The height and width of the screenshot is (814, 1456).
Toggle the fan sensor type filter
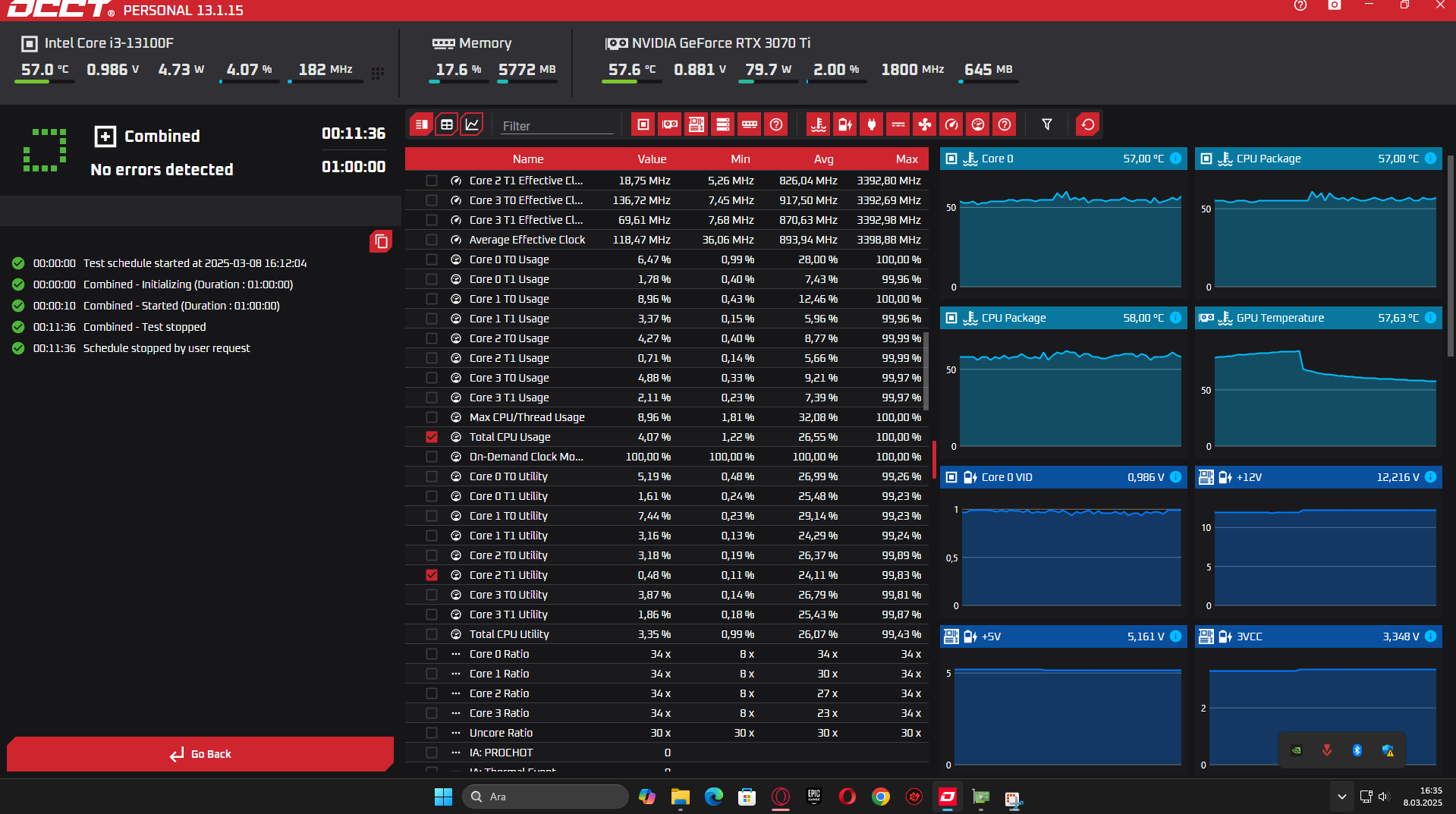click(x=925, y=124)
